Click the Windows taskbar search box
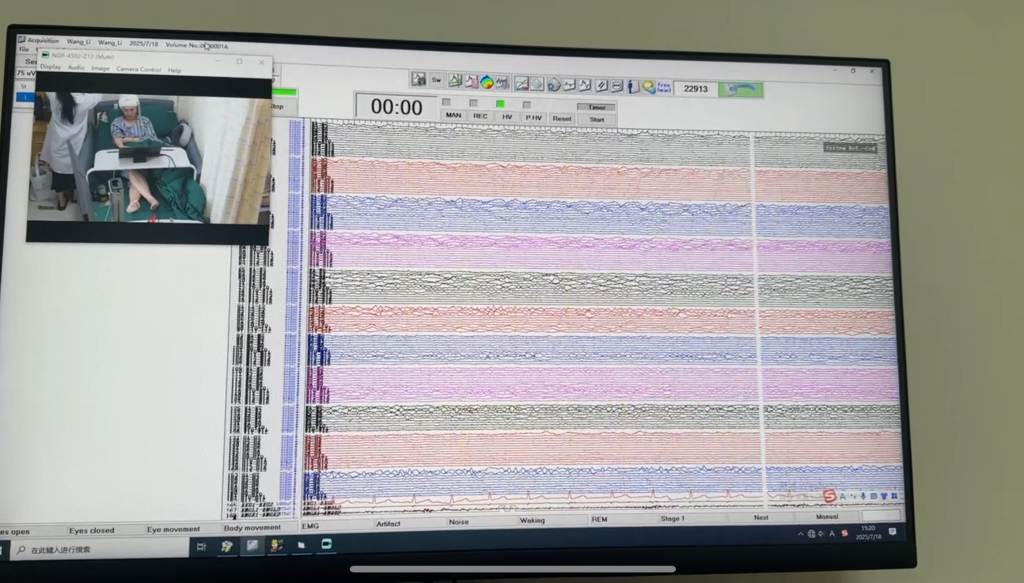The image size is (1024, 583). point(99,550)
